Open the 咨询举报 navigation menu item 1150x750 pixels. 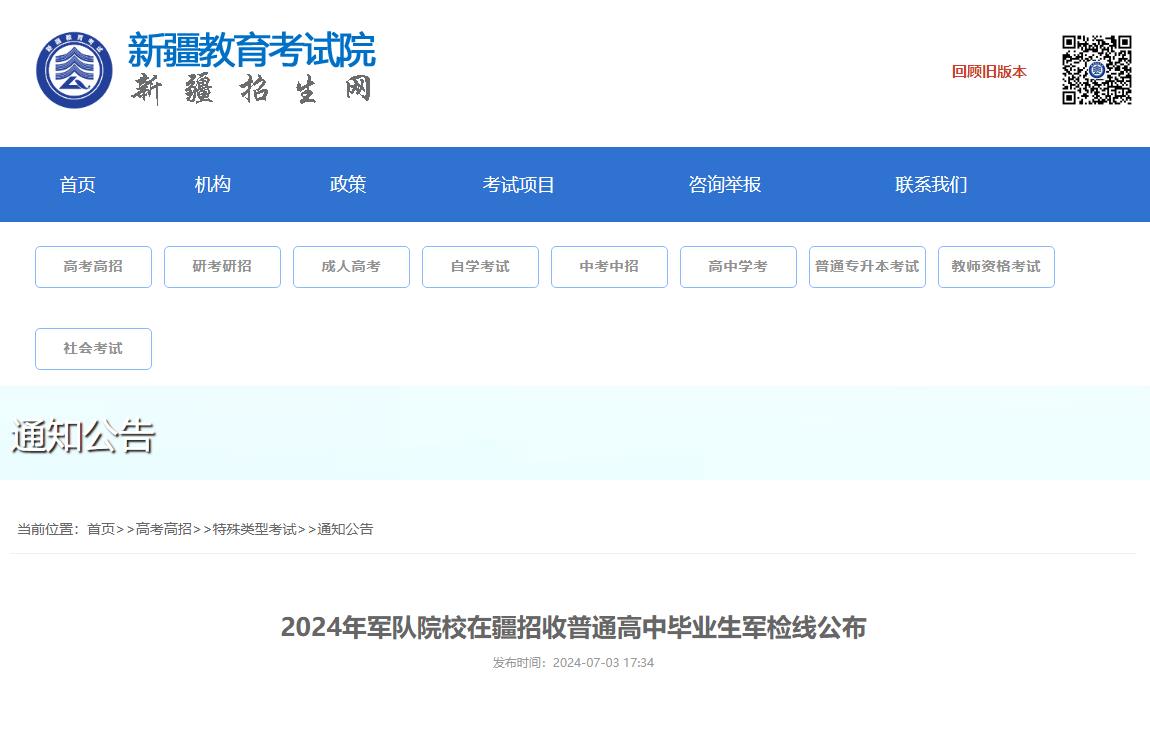tap(725, 184)
